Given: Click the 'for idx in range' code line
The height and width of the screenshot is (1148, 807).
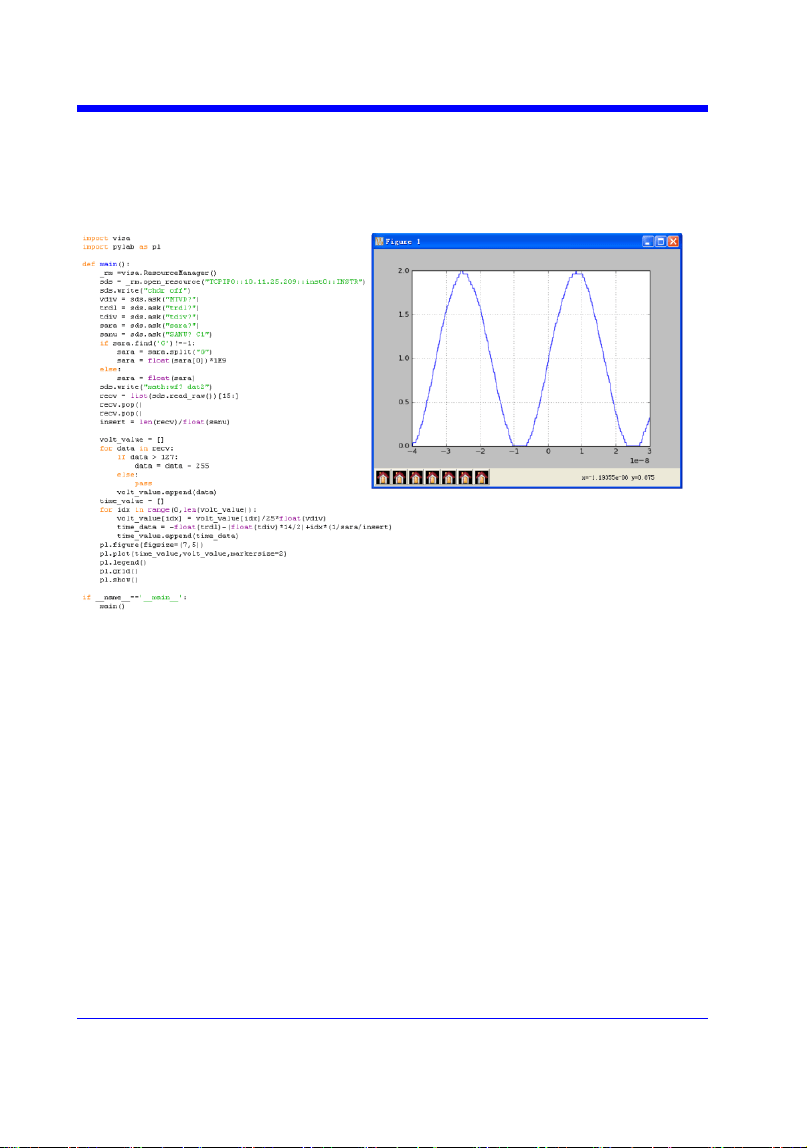Looking at the screenshot, I should pyautogui.click(x=179, y=510).
